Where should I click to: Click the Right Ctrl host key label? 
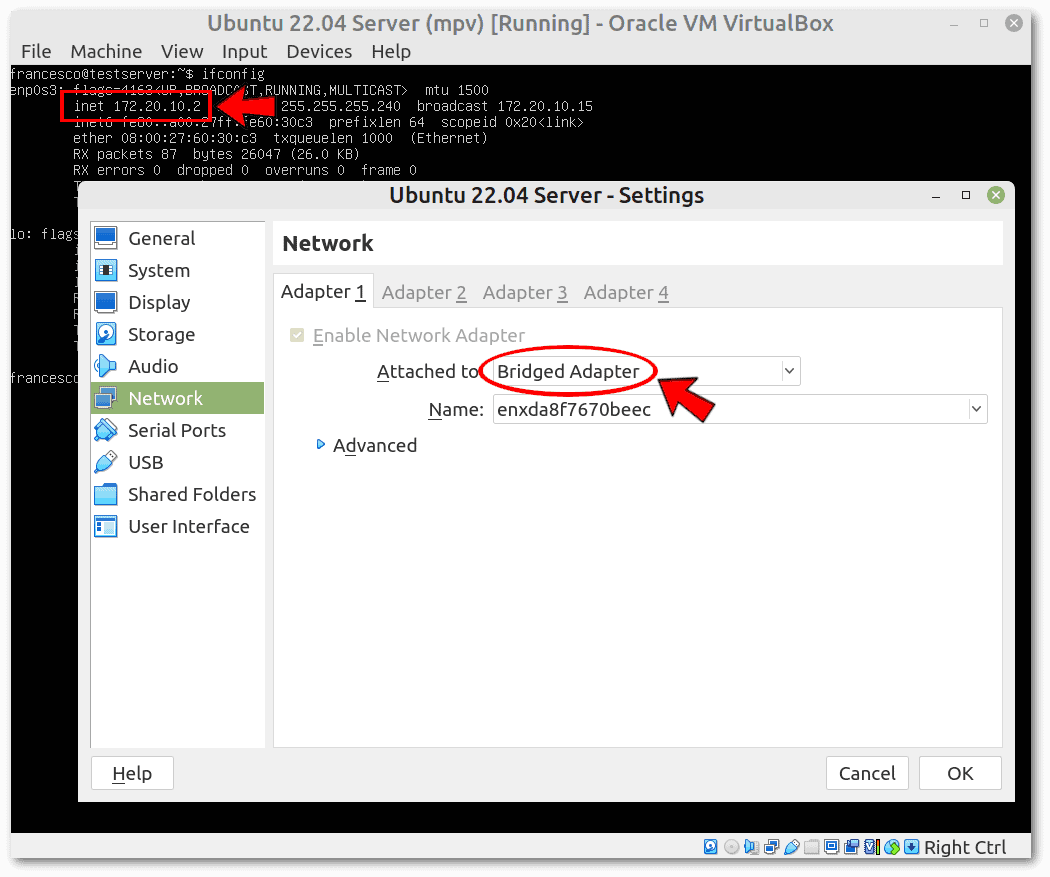(965, 847)
